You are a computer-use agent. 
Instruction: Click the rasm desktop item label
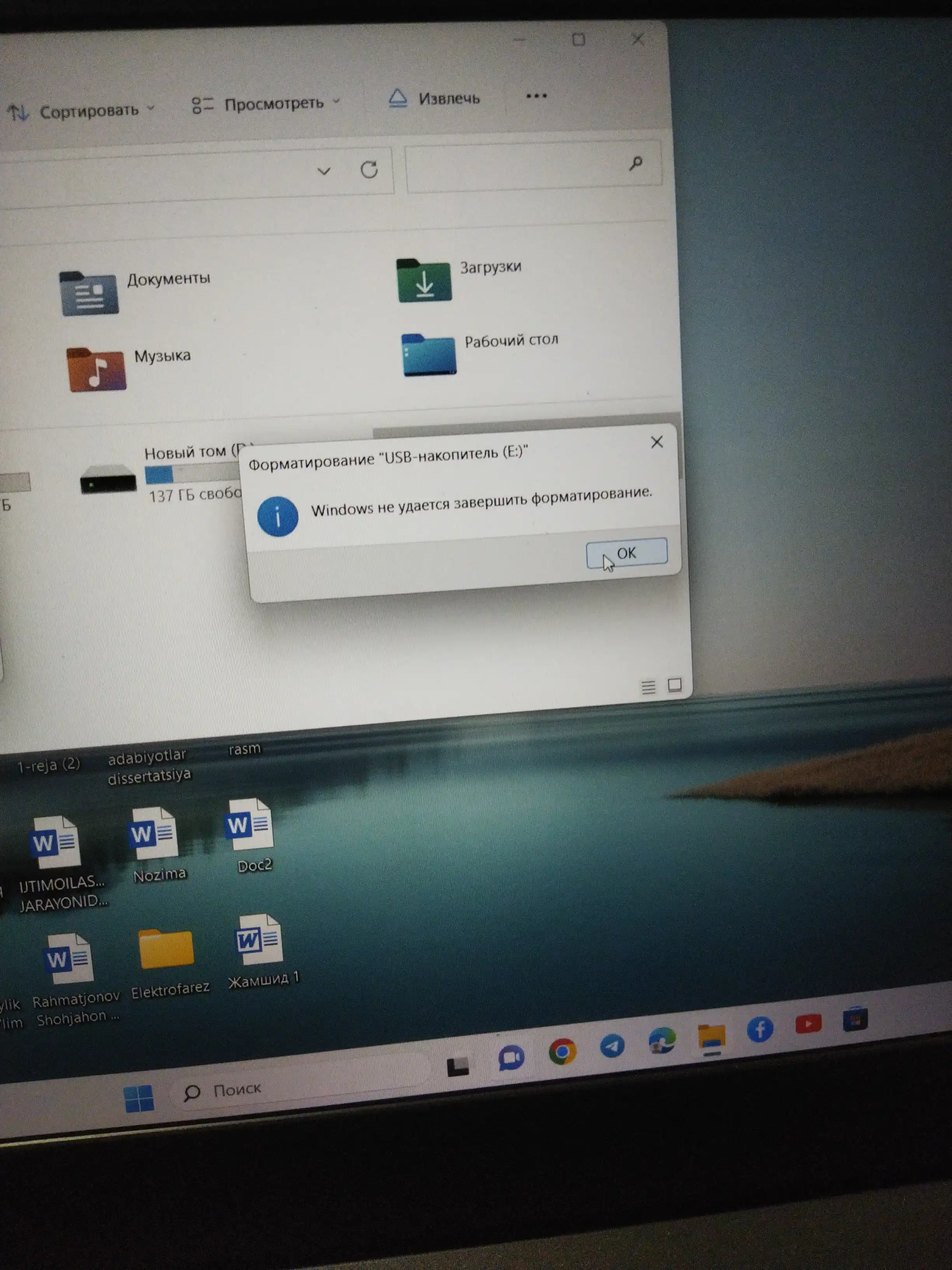[245, 749]
